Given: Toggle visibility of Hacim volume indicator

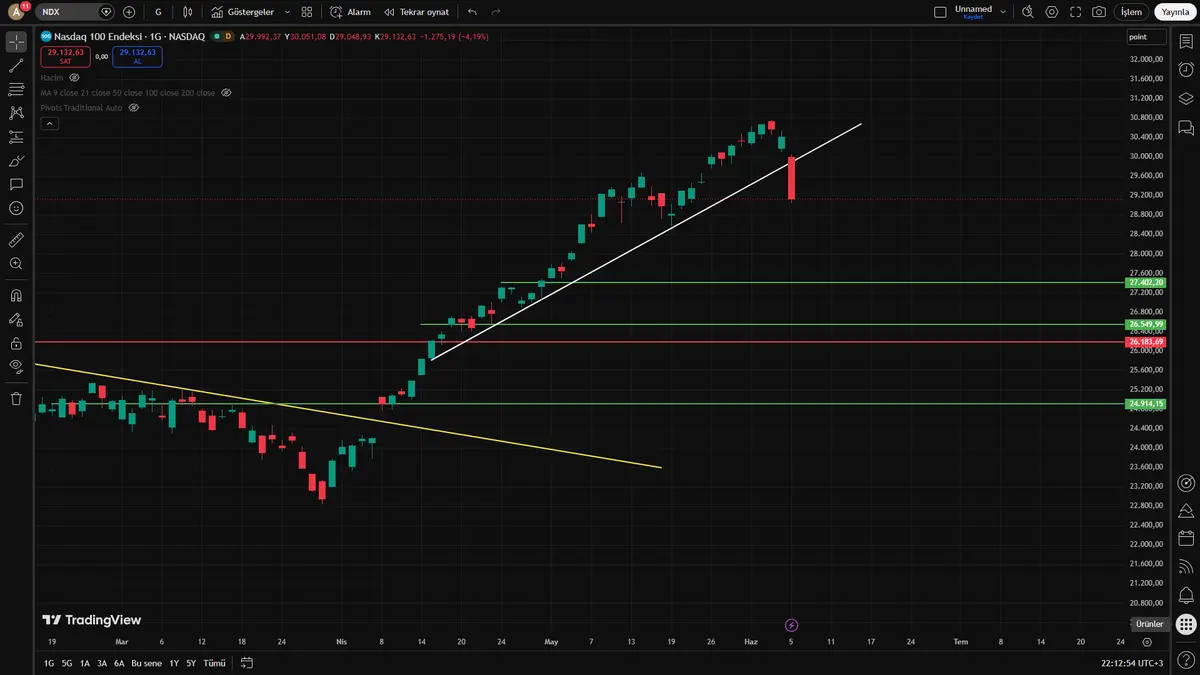Looking at the screenshot, I should (x=74, y=77).
